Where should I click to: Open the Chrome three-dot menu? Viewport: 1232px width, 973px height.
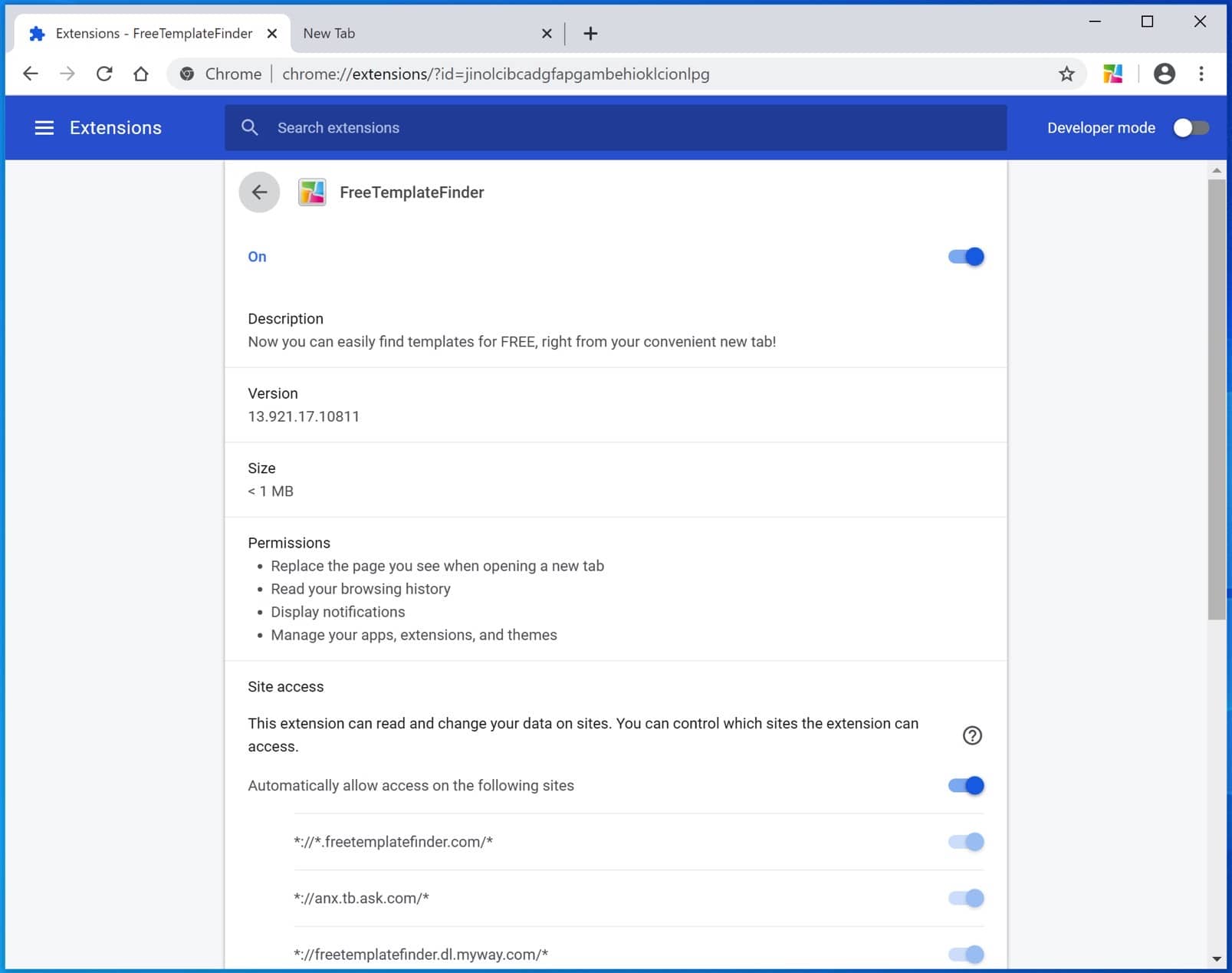click(x=1201, y=74)
